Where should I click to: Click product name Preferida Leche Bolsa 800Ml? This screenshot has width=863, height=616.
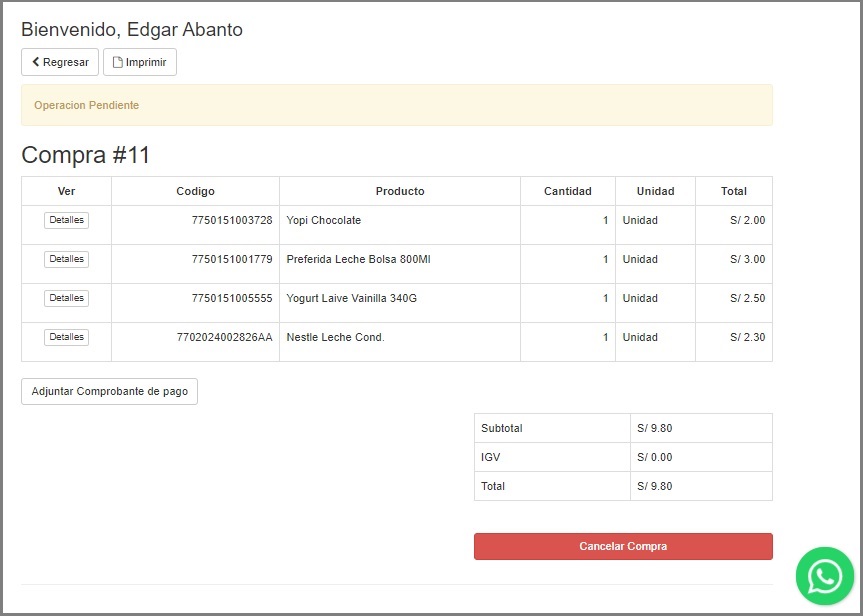358,259
